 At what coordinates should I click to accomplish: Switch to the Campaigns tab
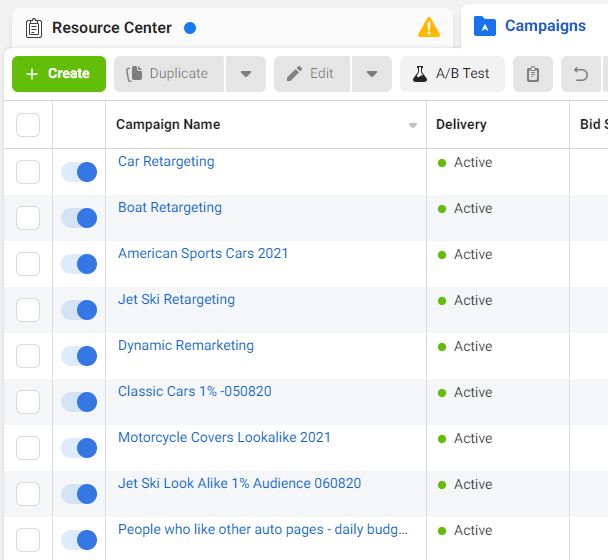(545, 26)
